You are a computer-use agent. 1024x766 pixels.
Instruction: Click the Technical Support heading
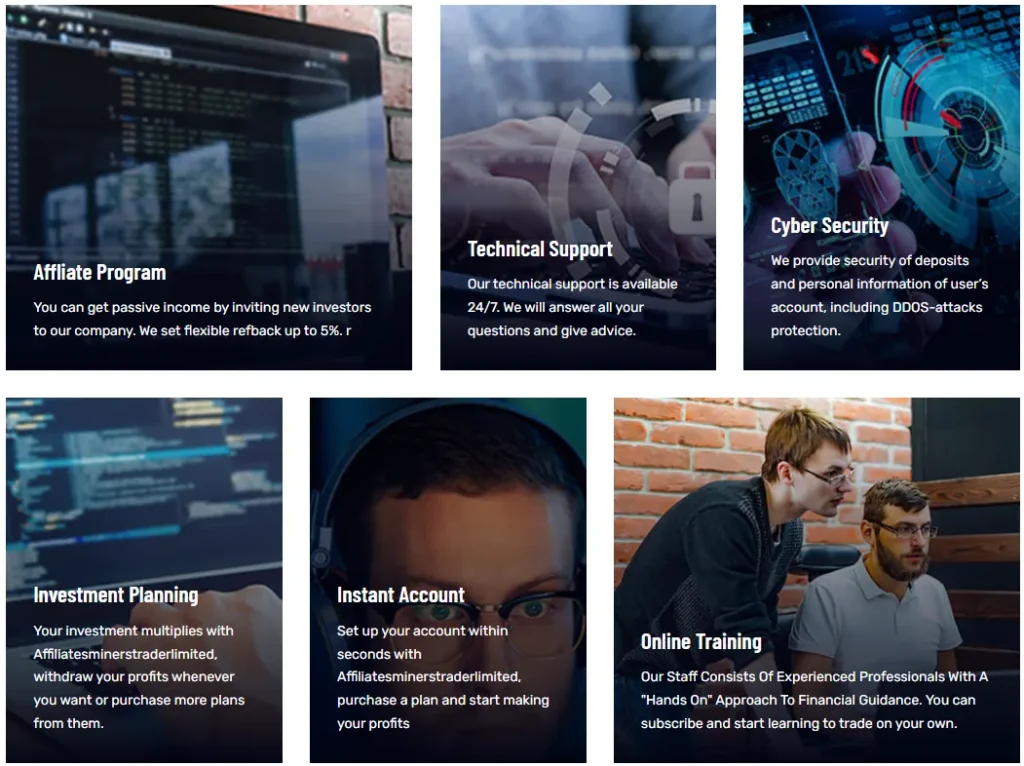click(x=539, y=249)
